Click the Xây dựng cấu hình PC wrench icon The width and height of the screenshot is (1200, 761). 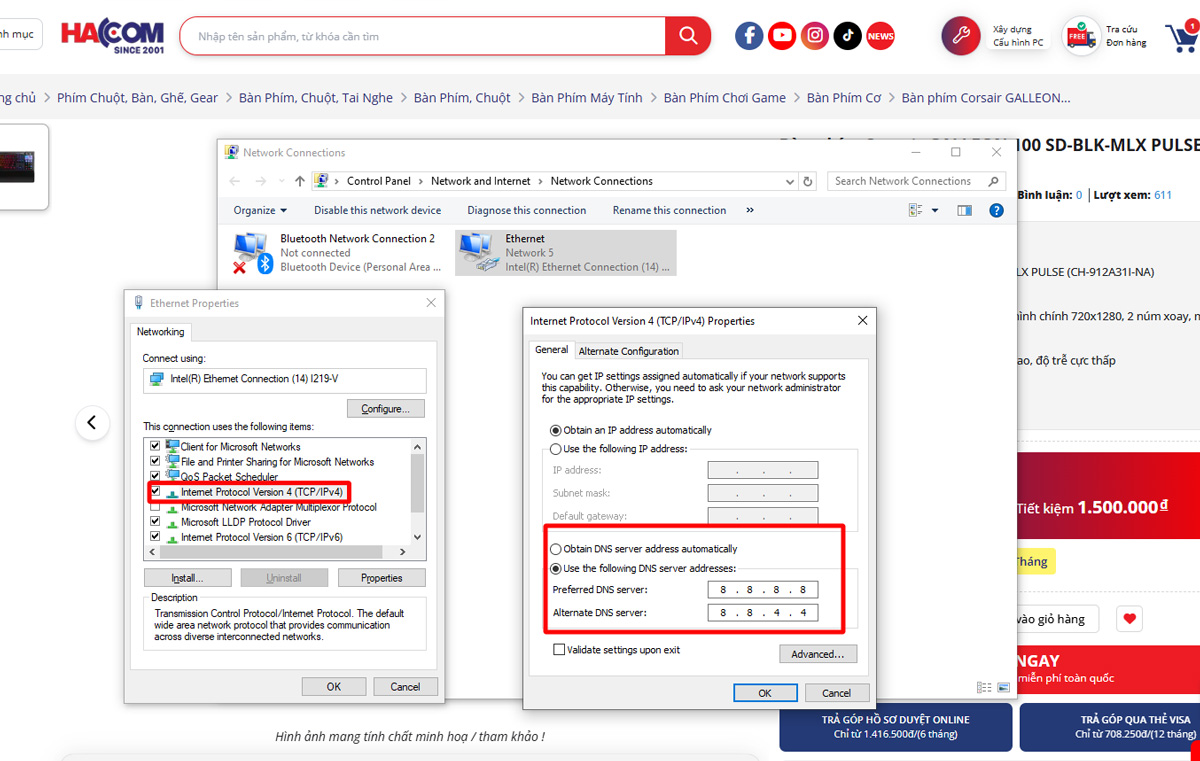[x=961, y=36]
